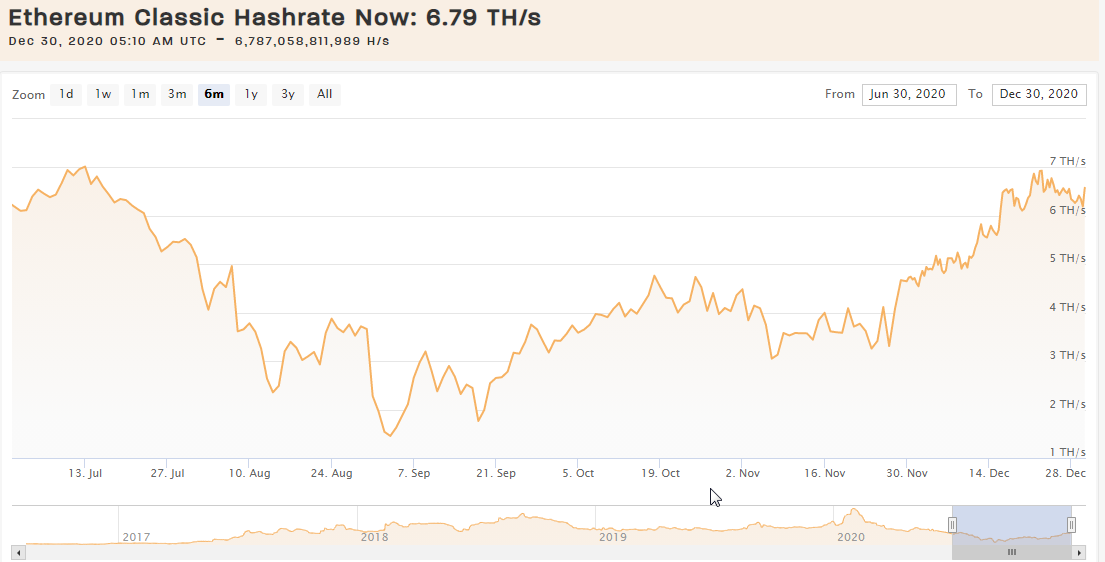Click the 4 TH/s axis label
Image resolution: width=1105 pixels, height=562 pixels.
click(x=1068, y=307)
